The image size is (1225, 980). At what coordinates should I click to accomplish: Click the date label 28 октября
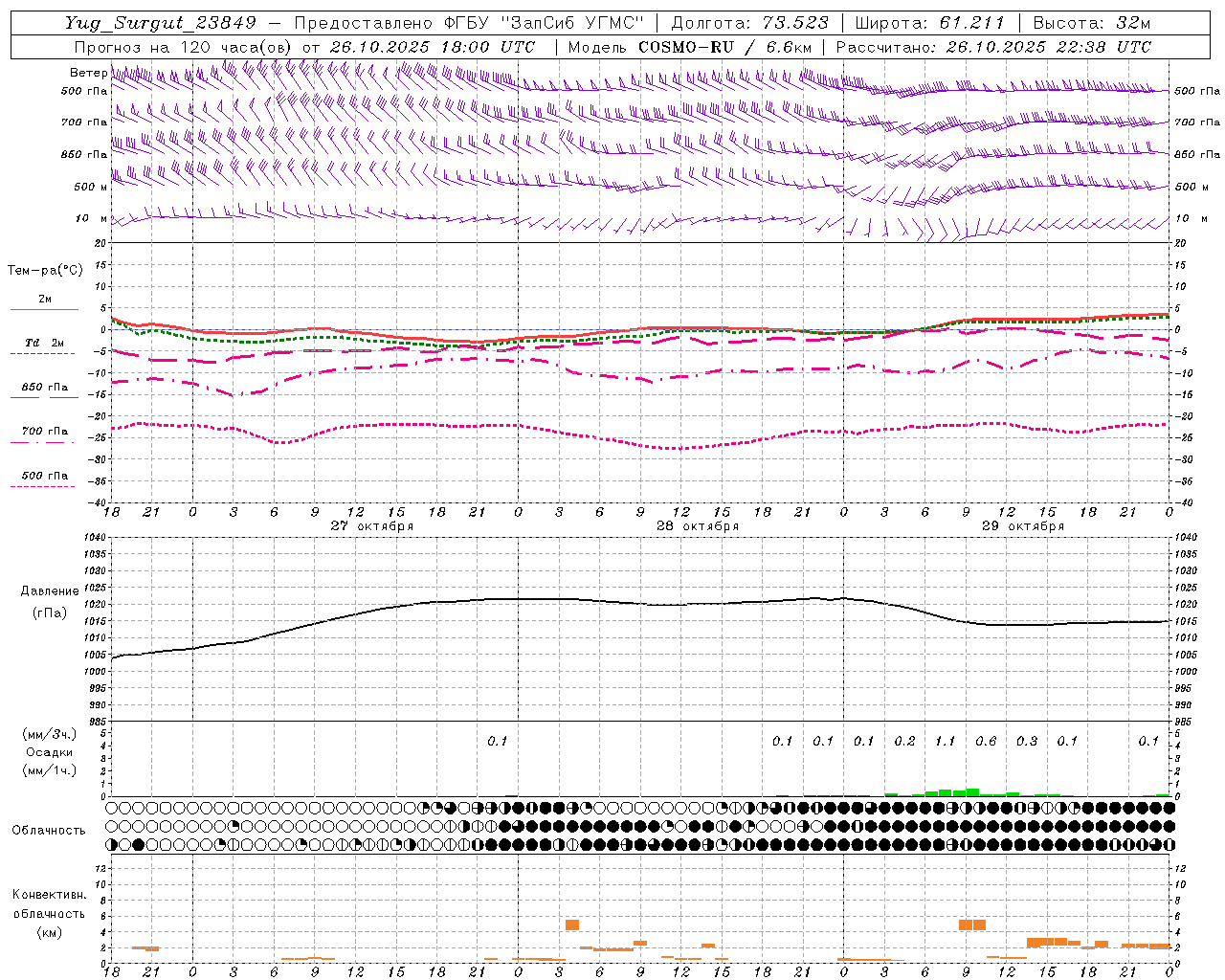pyautogui.click(x=698, y=526)
